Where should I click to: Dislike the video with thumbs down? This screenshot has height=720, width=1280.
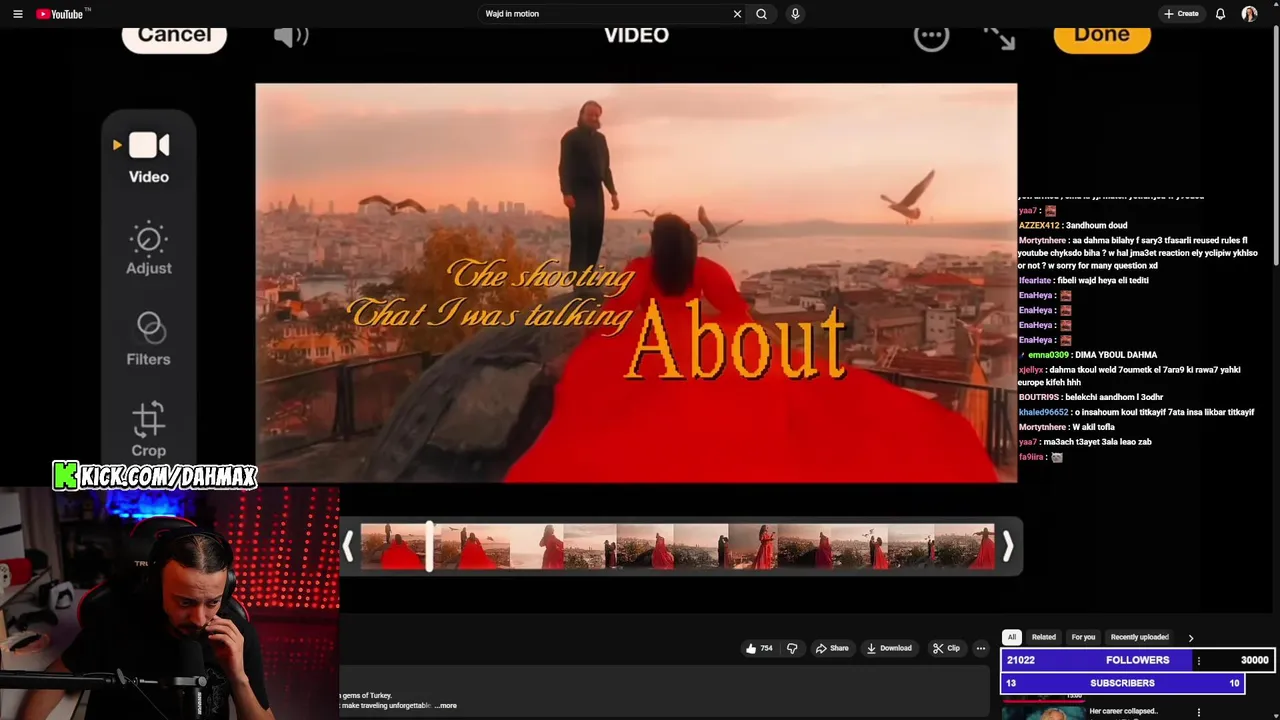(x=792, y=648)
